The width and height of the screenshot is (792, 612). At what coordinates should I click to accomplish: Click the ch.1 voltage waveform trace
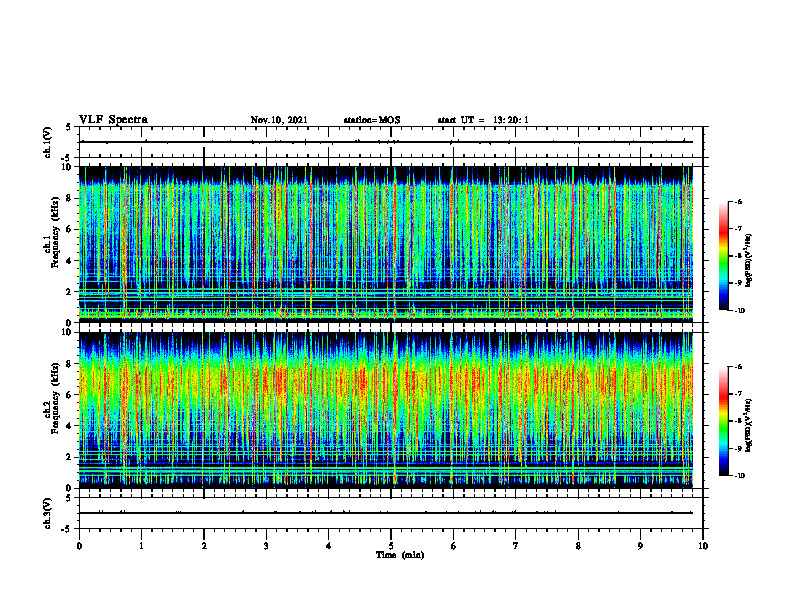[386, 142]
